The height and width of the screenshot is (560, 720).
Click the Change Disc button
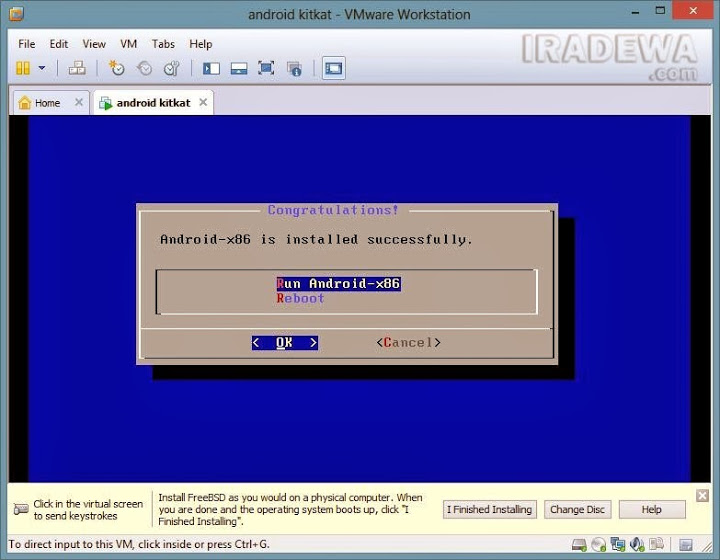click(577, 510)
